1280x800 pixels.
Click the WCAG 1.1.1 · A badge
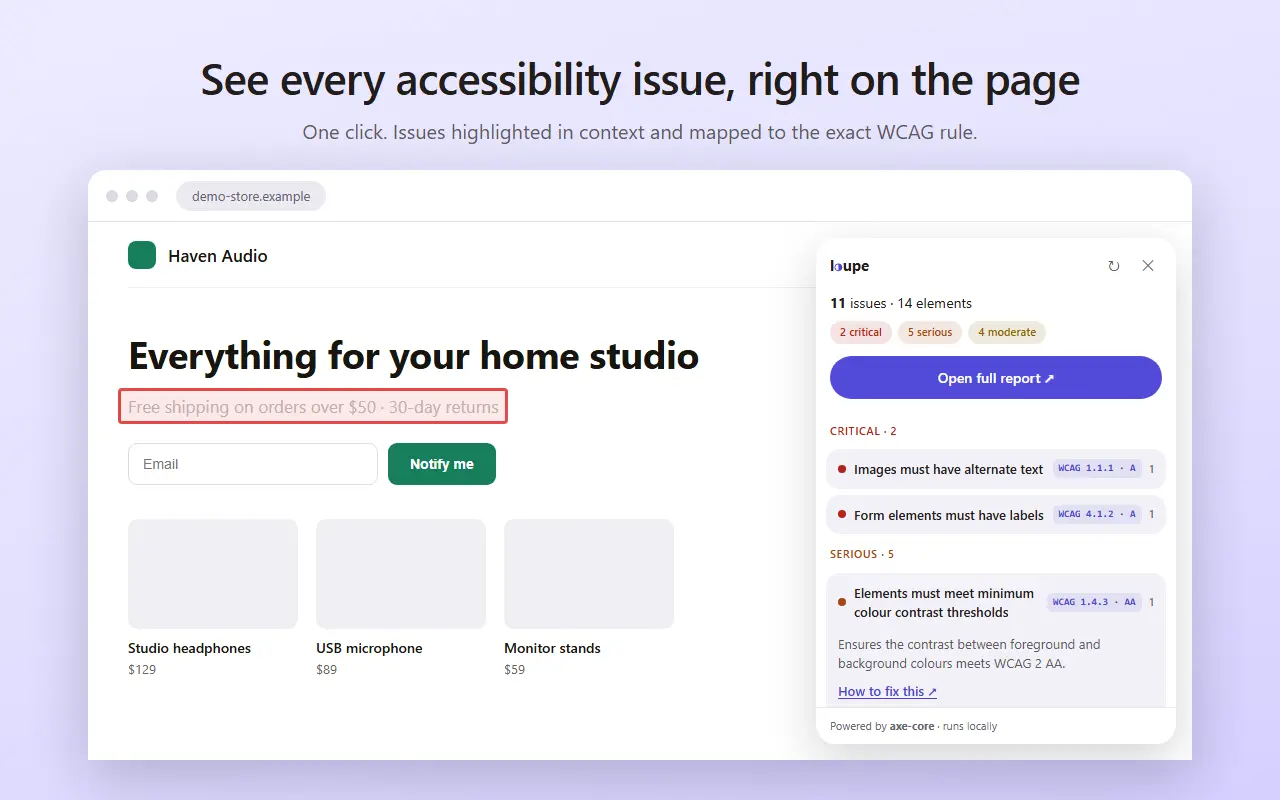1097,469
